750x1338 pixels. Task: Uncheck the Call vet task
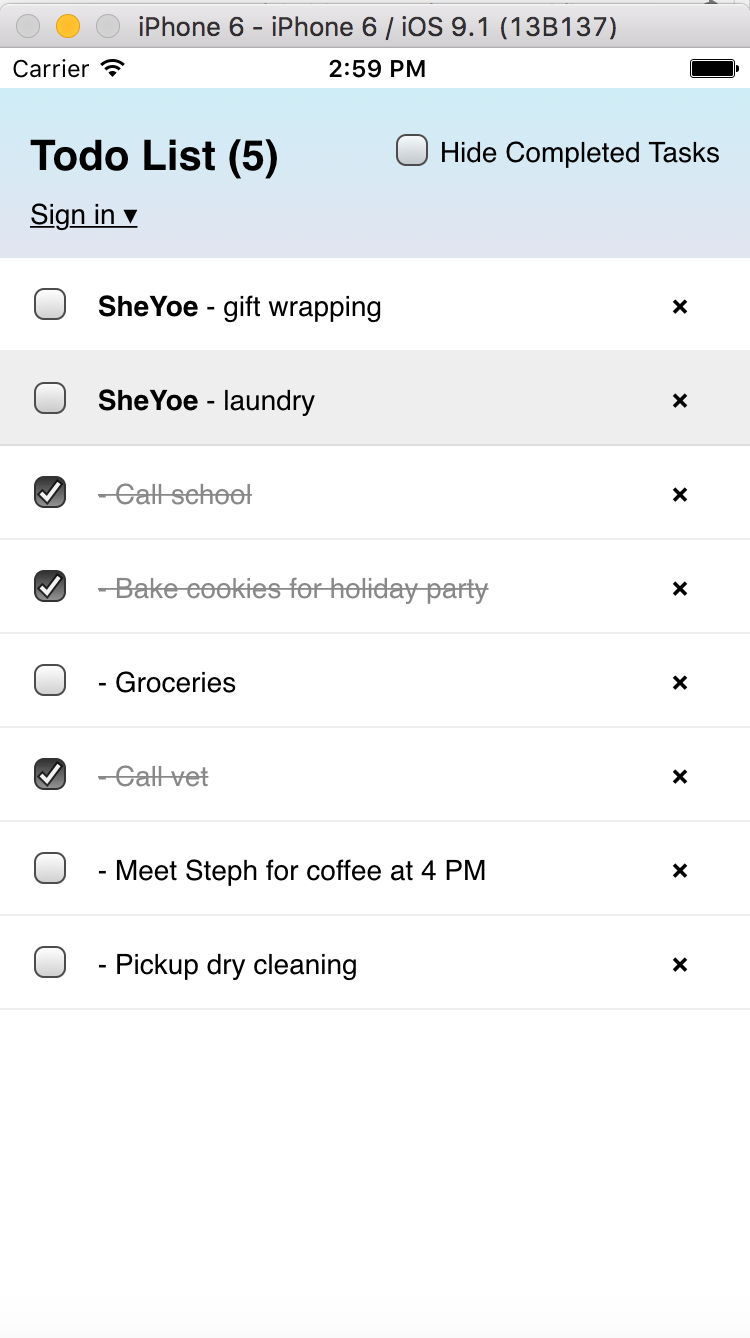pos(50,774)
